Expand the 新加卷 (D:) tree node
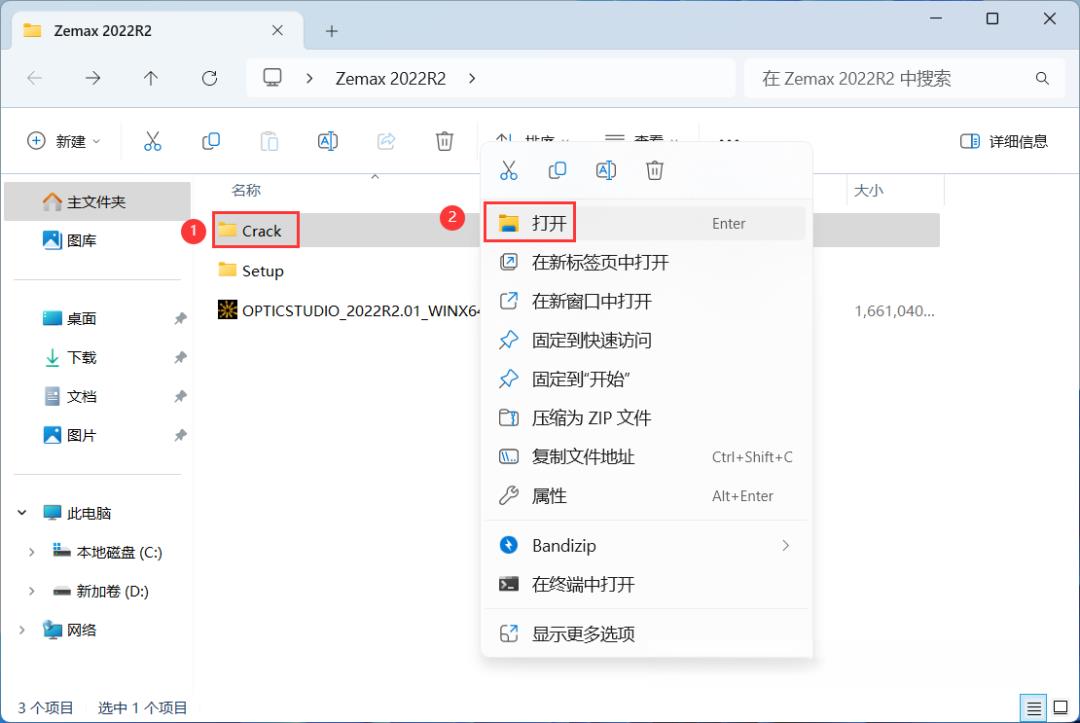This screenshot has width=1080, height=723. click(x=31, y=591)
